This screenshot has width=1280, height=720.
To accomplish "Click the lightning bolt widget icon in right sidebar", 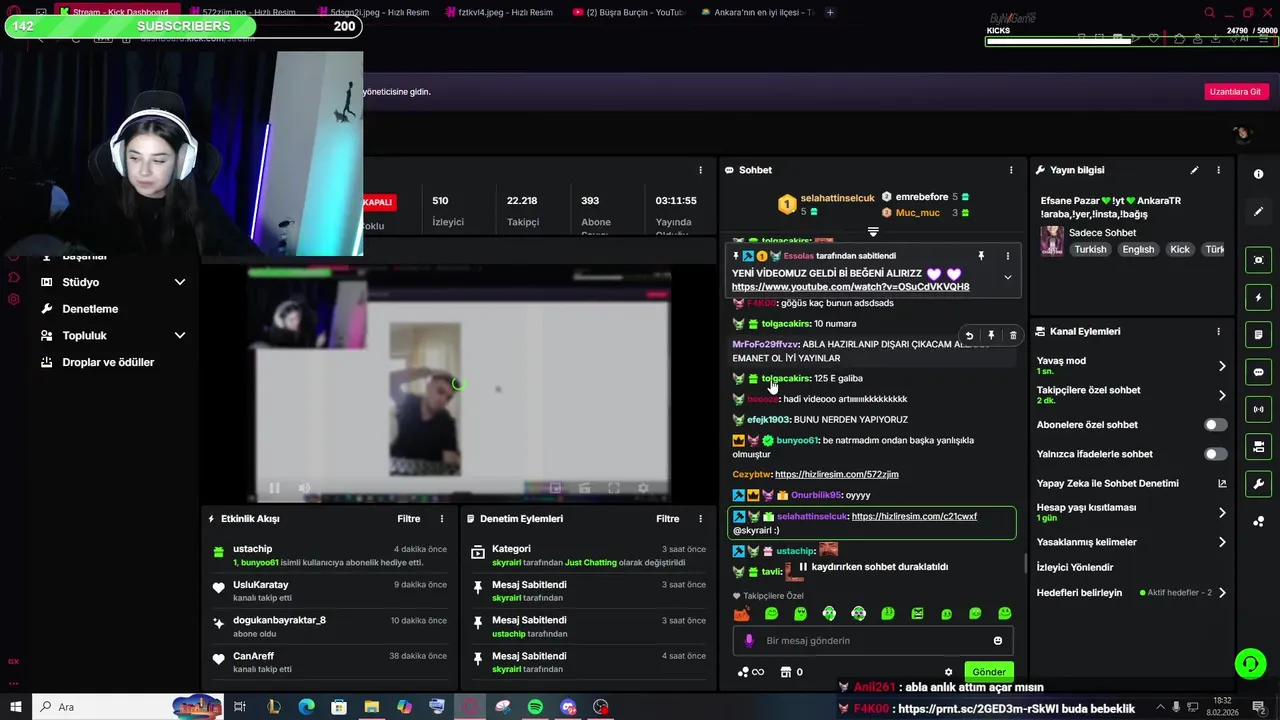I will (x=1259, y=298).
